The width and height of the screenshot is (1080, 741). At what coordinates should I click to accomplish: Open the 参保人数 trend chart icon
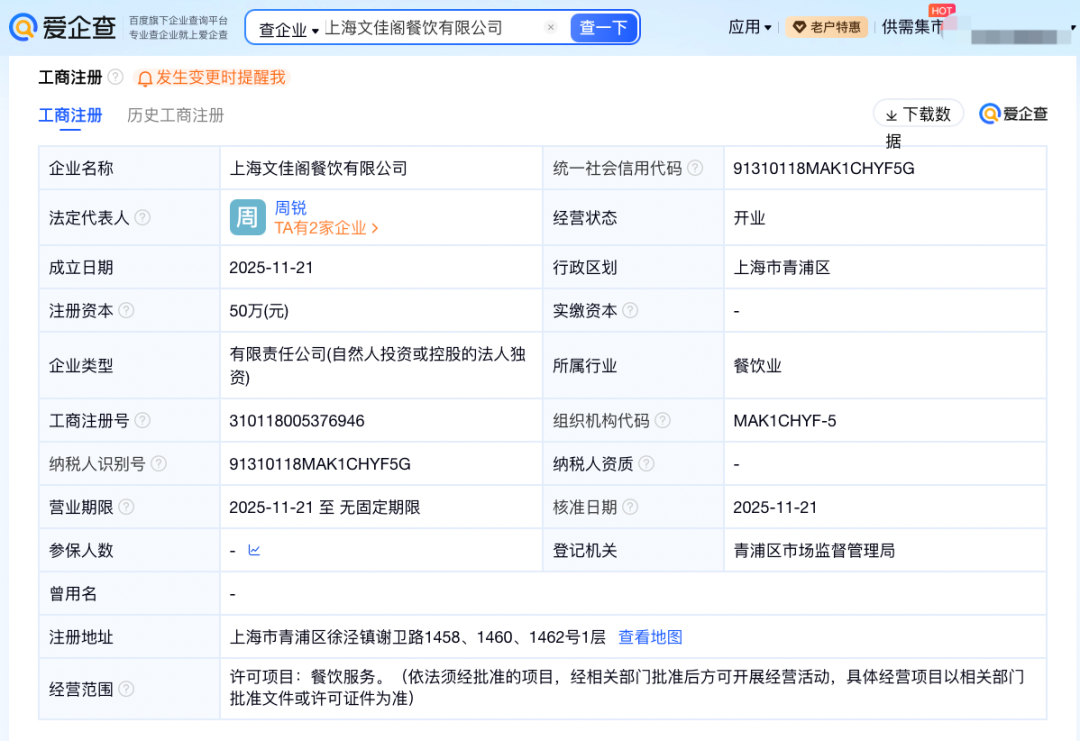[254, 550]
